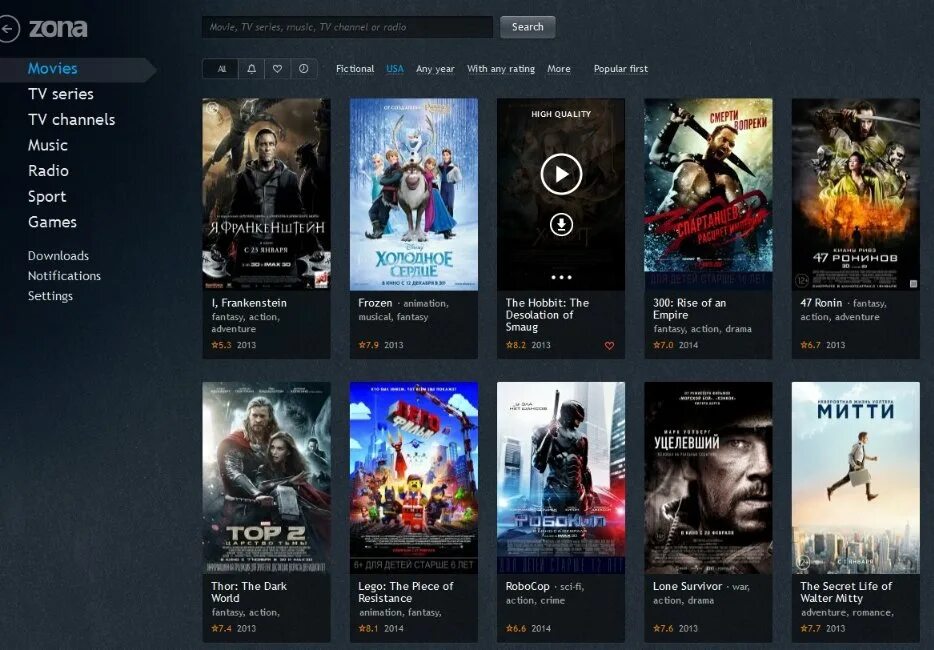Click the RoboCop title text
The height and width of the screenshot is (650, 934).
tap(528, 587)
